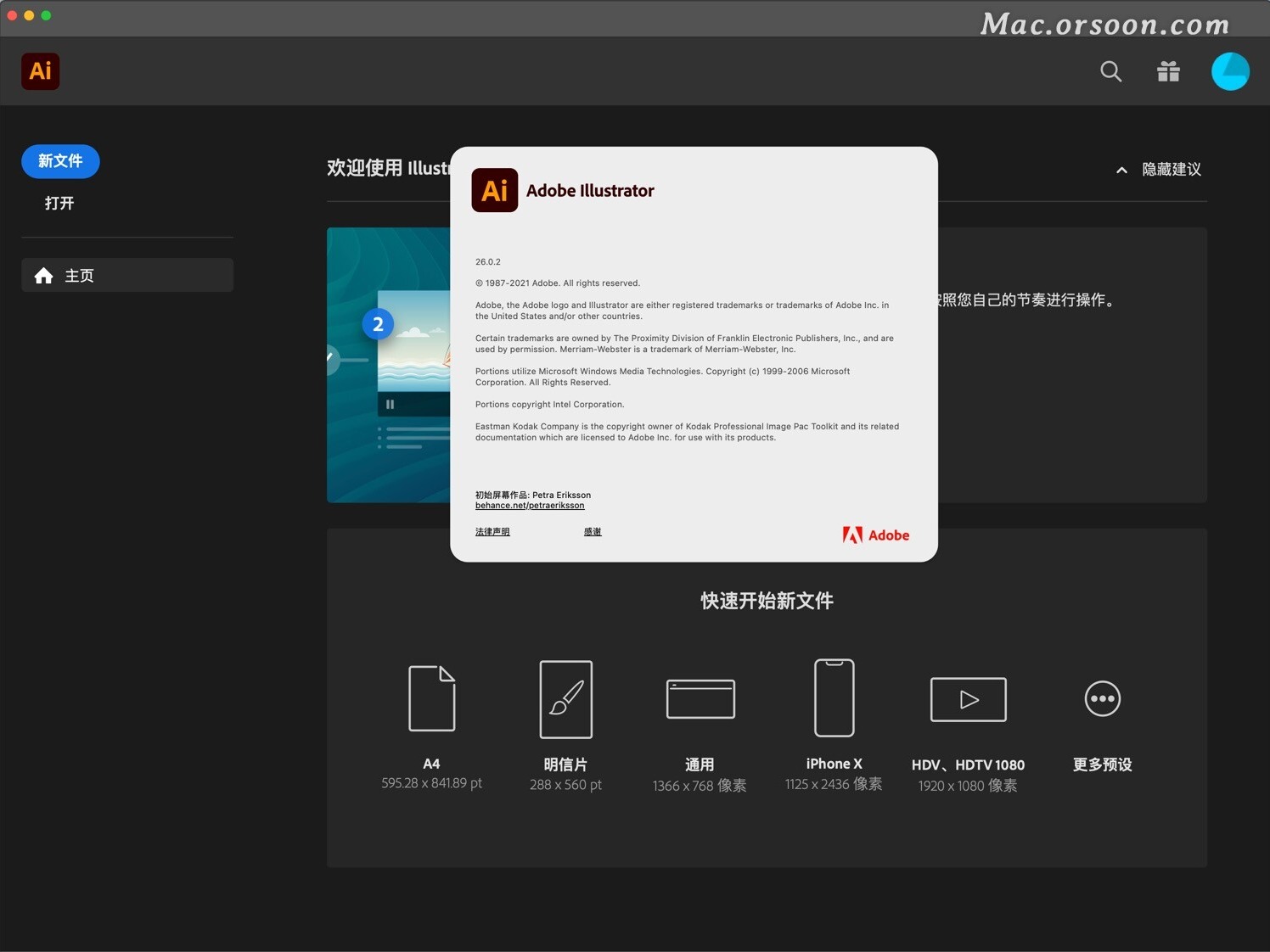The image size is (1270, 952).
Task: Open the 打开 sidebar entry
Action: 59,204
